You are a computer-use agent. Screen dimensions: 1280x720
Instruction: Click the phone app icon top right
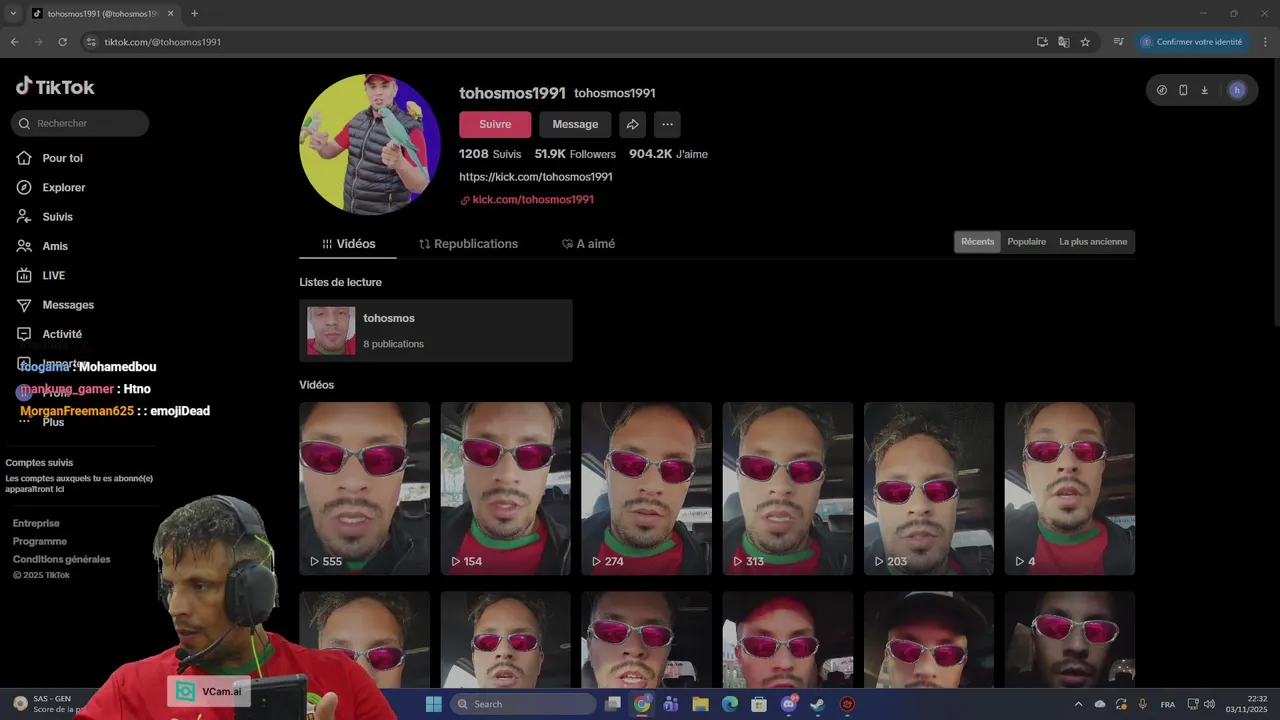pos(1183,90)
